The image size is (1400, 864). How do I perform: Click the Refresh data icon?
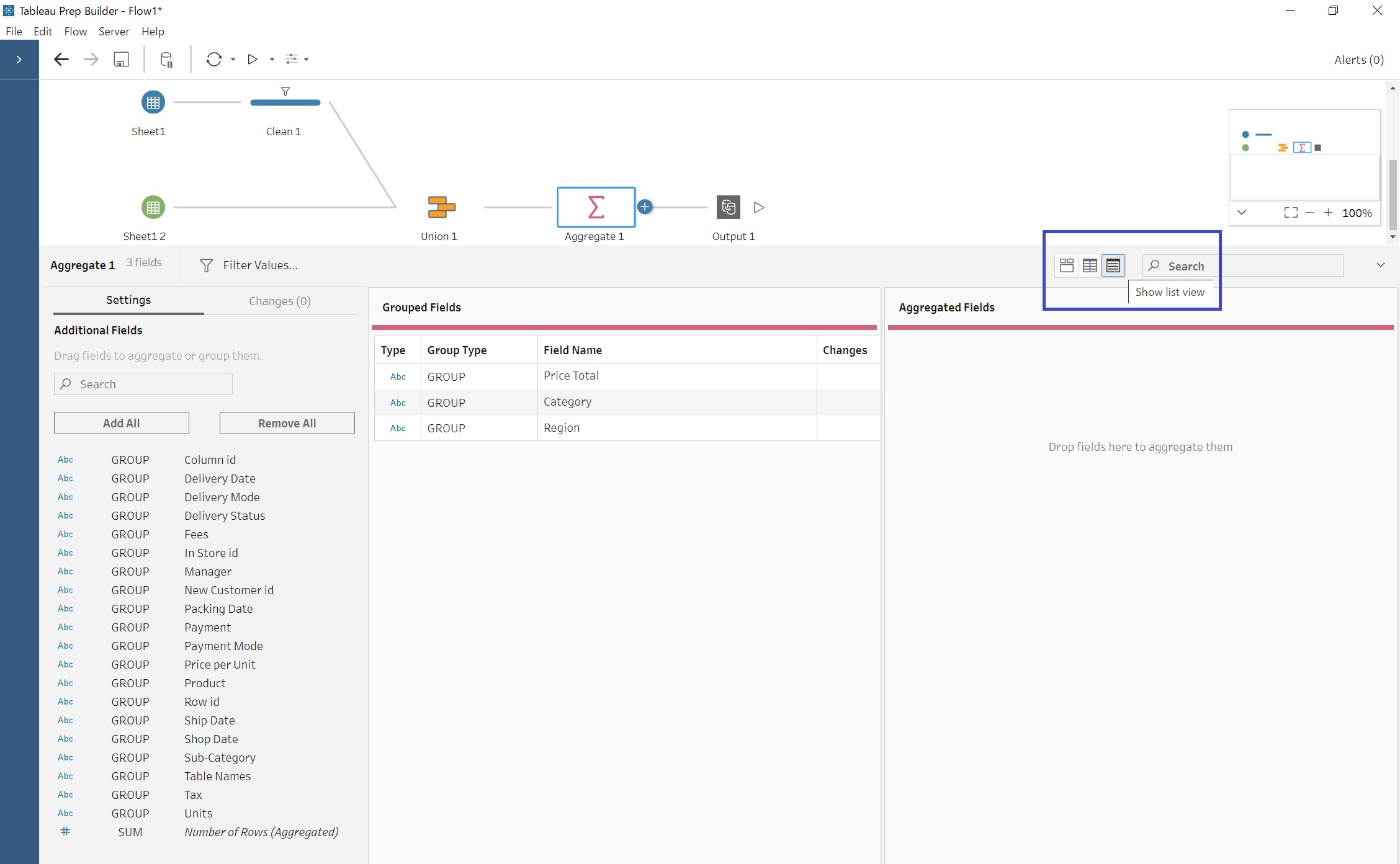pos(214,60)
